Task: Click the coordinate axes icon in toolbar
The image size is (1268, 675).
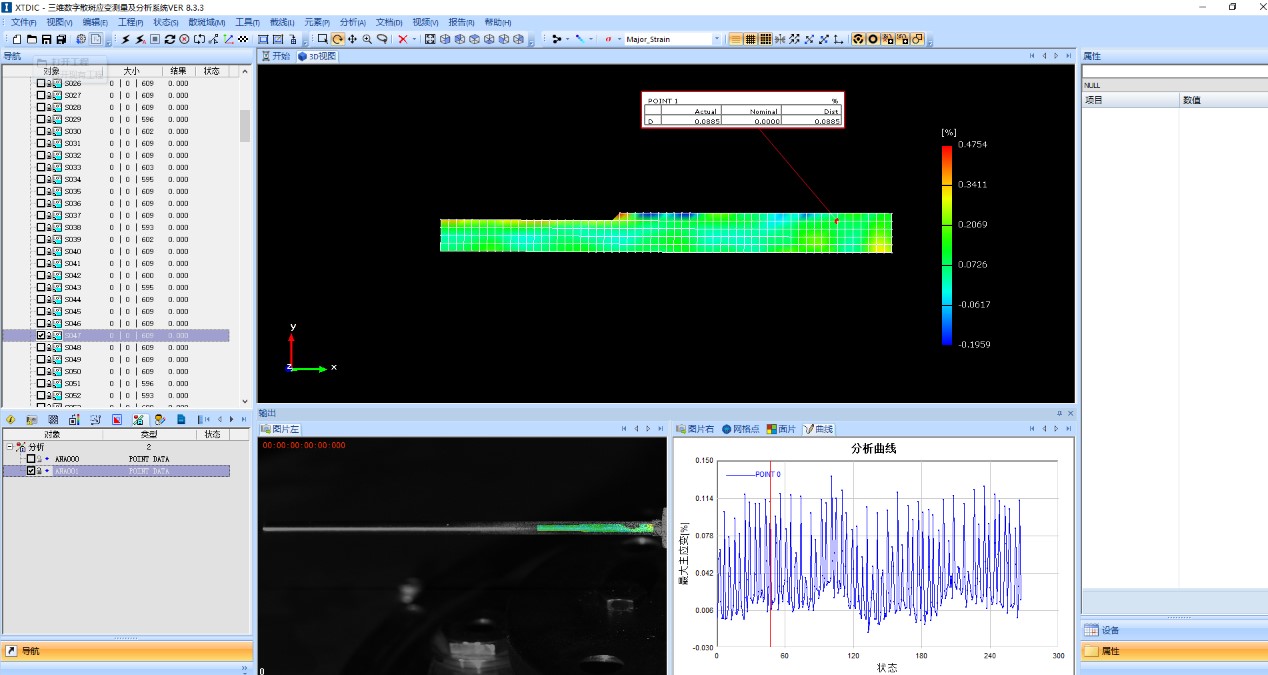Action: pyautogui.click(x=229, y=39)
